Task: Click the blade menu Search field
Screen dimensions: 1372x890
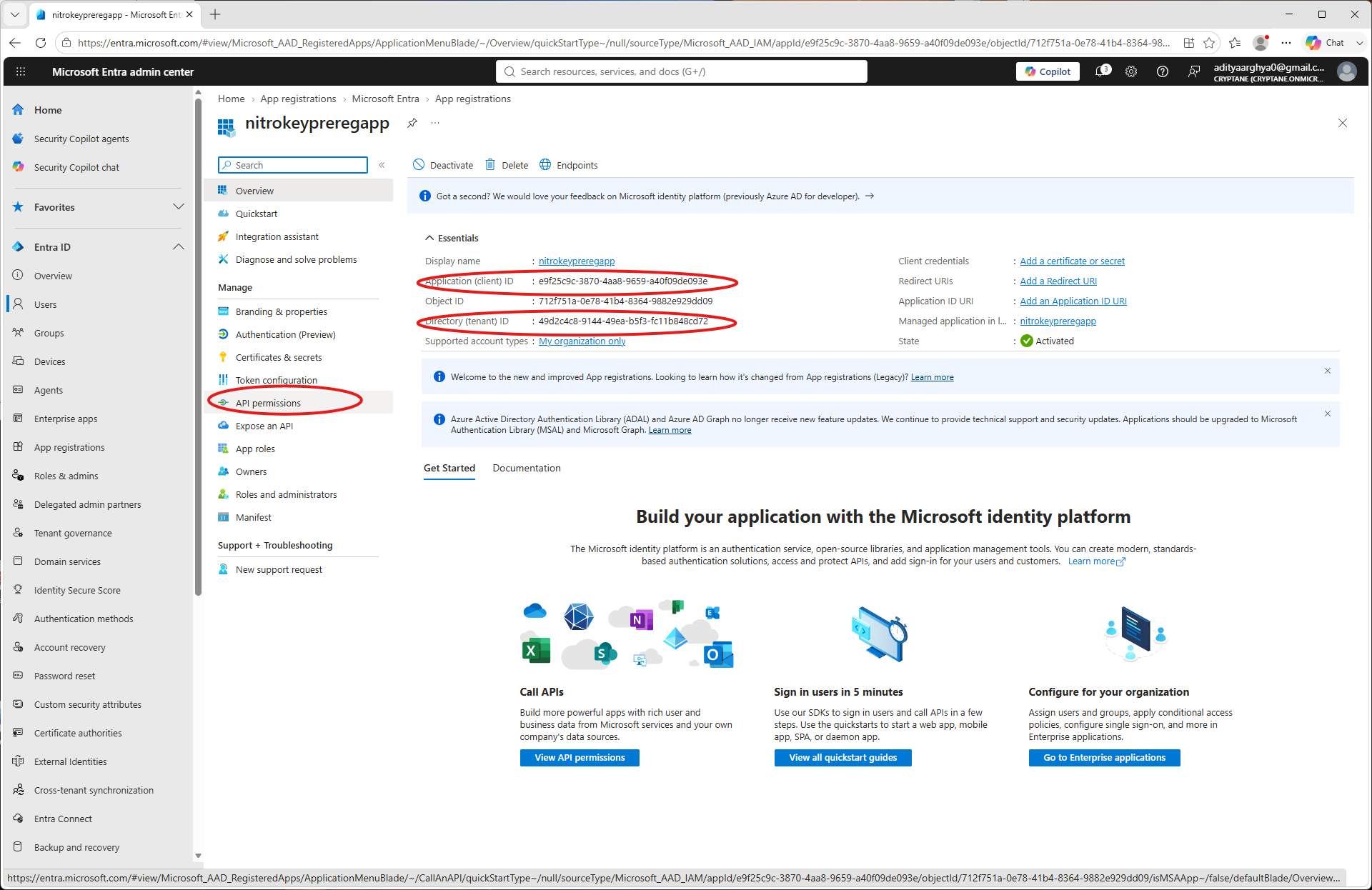Action: pyautogui.click(x=293, y=165)
